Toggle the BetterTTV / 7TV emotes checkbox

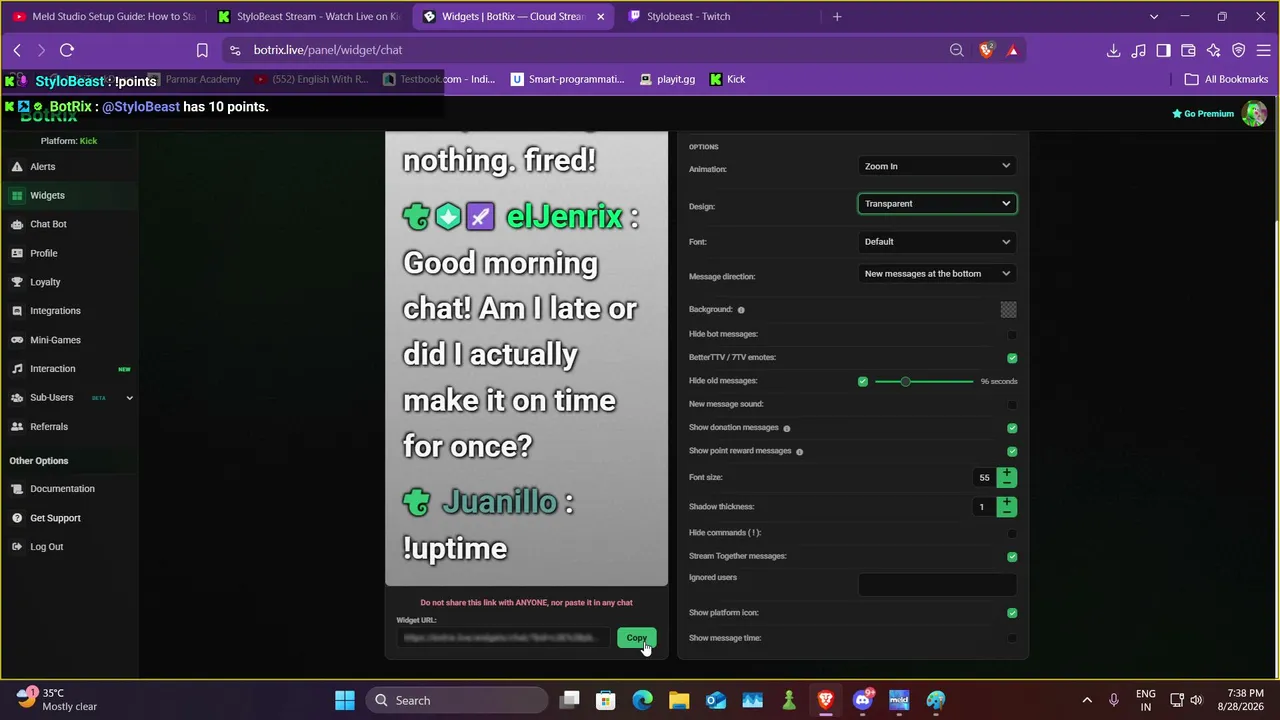click(x=1012, y=358)
